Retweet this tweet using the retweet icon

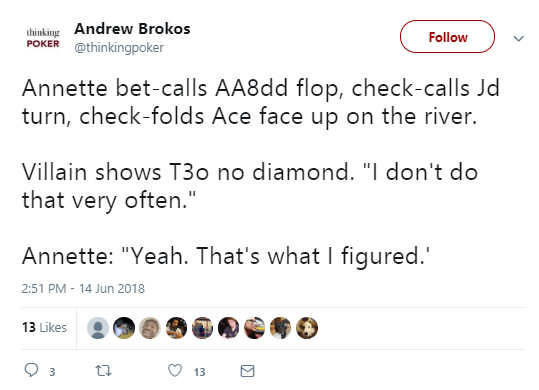103,371
